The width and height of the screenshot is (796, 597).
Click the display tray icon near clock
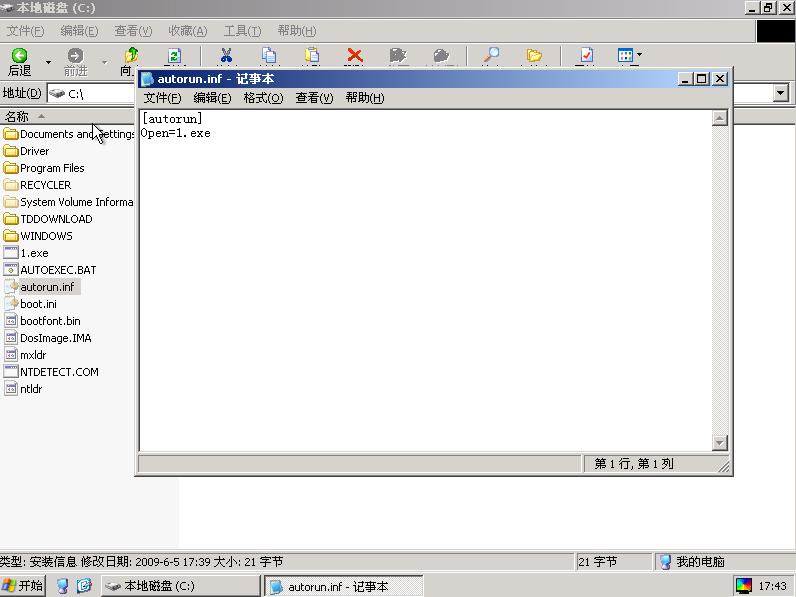[744, 586]
